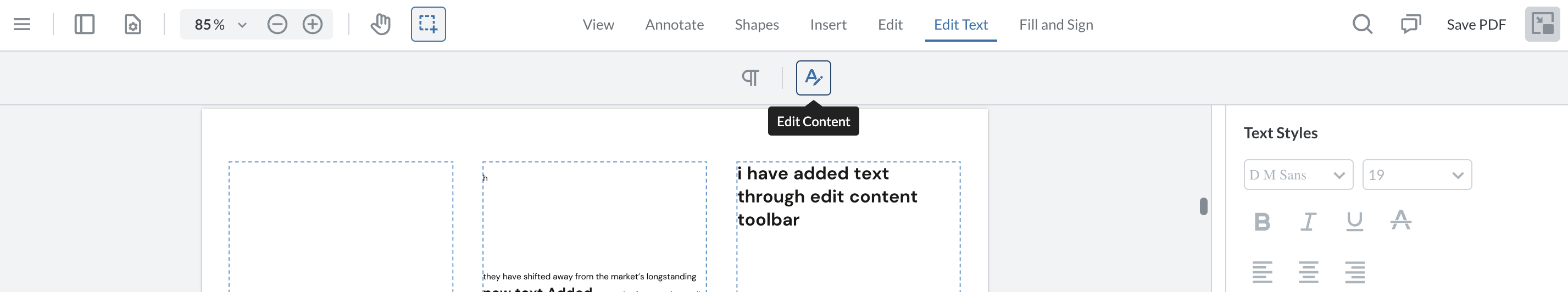Zoom out with the minus button
This screenshot has width=1568, height=292.
pyautogui.click(x=277, y=24)
